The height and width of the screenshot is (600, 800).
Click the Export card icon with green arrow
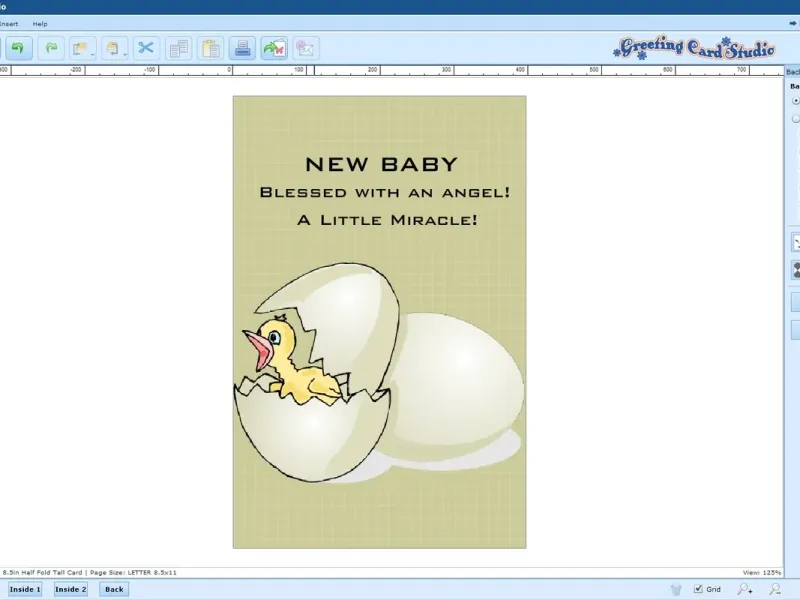[274, 48]
